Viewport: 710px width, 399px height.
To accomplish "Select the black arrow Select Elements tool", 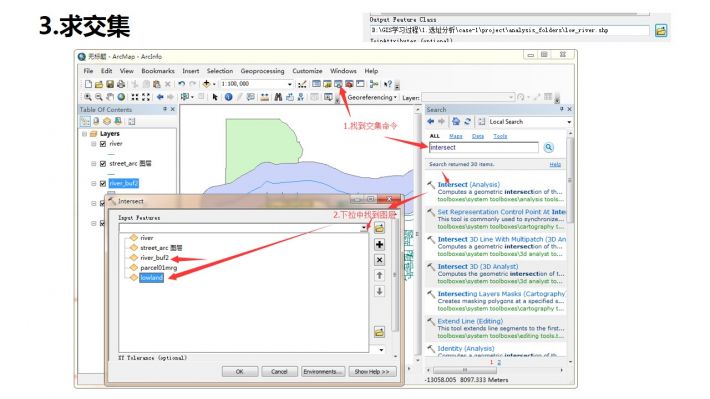I will tap(215, 97).
